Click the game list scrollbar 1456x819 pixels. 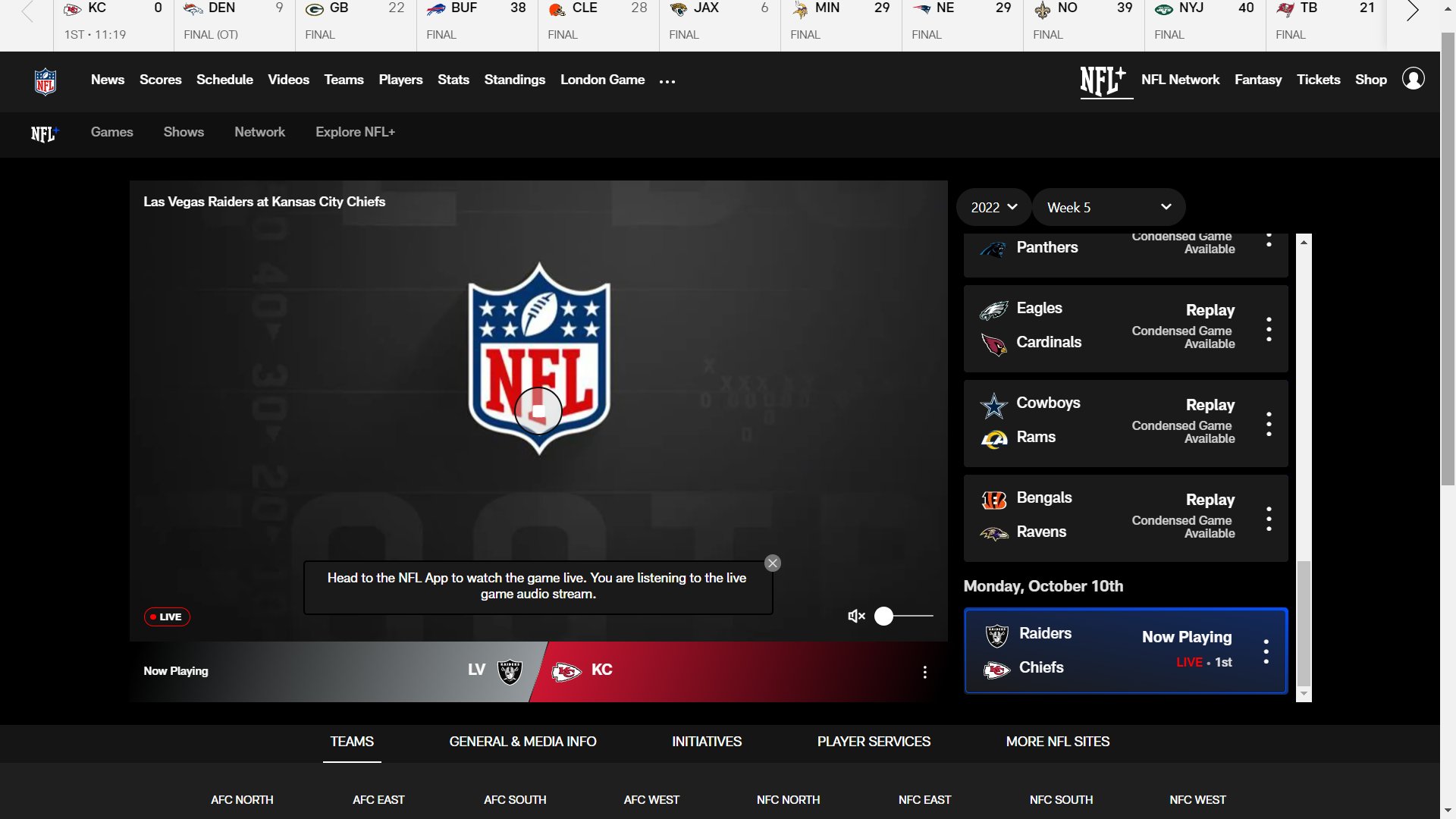(x=1304, y=627)
